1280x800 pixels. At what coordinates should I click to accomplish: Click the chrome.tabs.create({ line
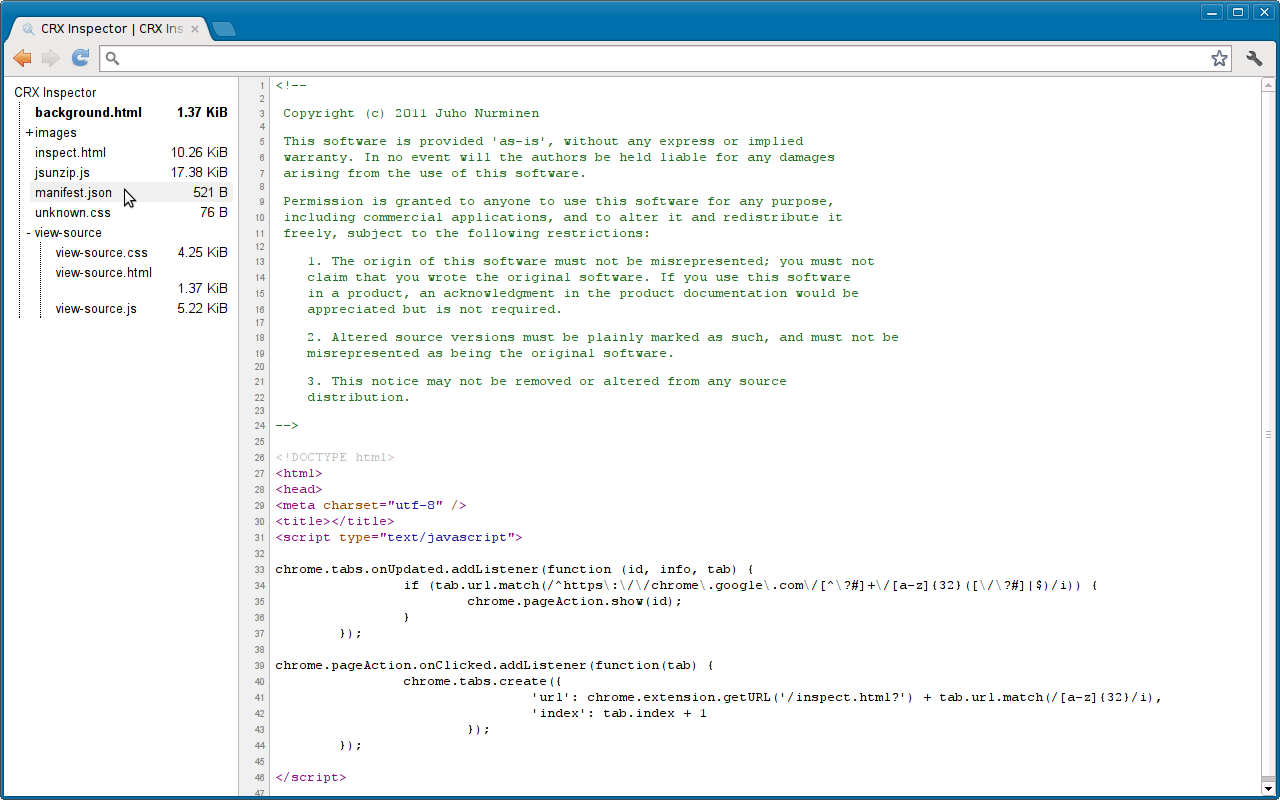483,682
